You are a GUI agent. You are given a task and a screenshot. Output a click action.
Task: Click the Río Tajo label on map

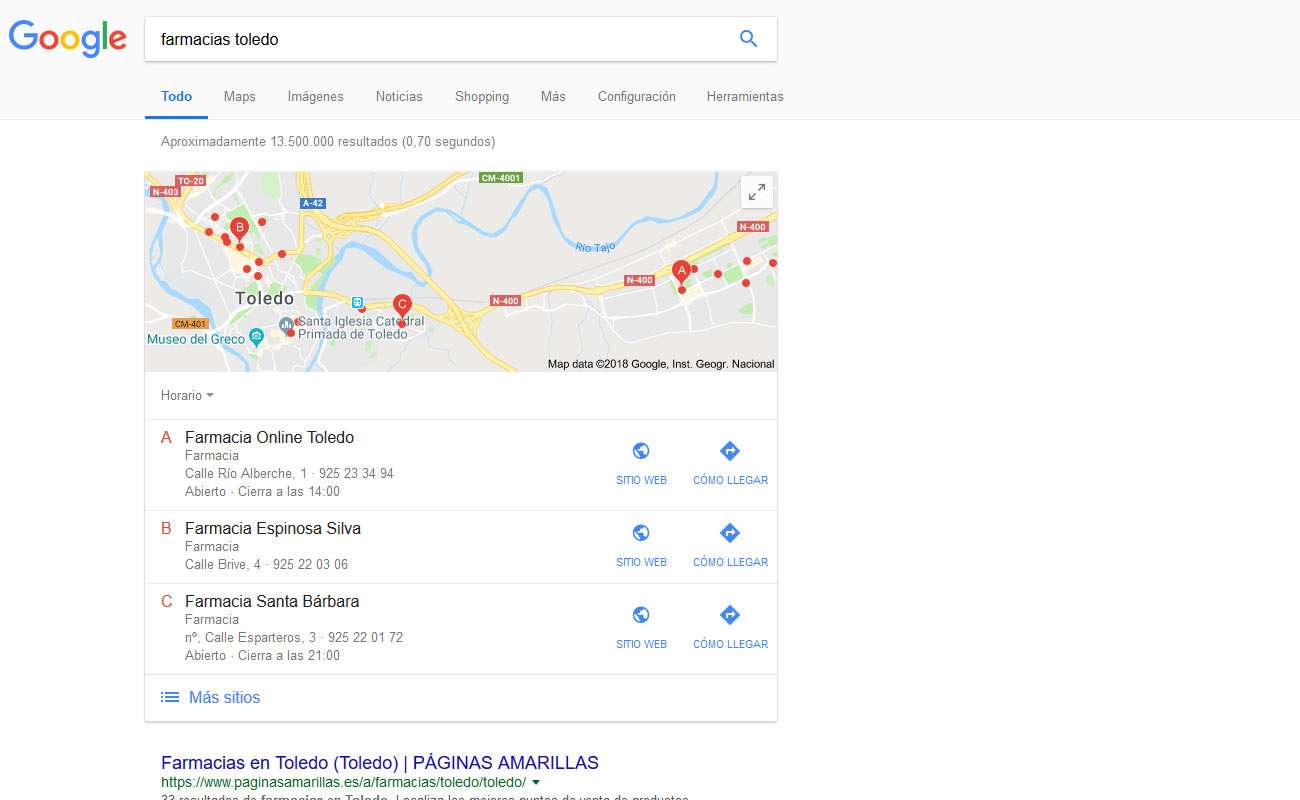(594, 247)
